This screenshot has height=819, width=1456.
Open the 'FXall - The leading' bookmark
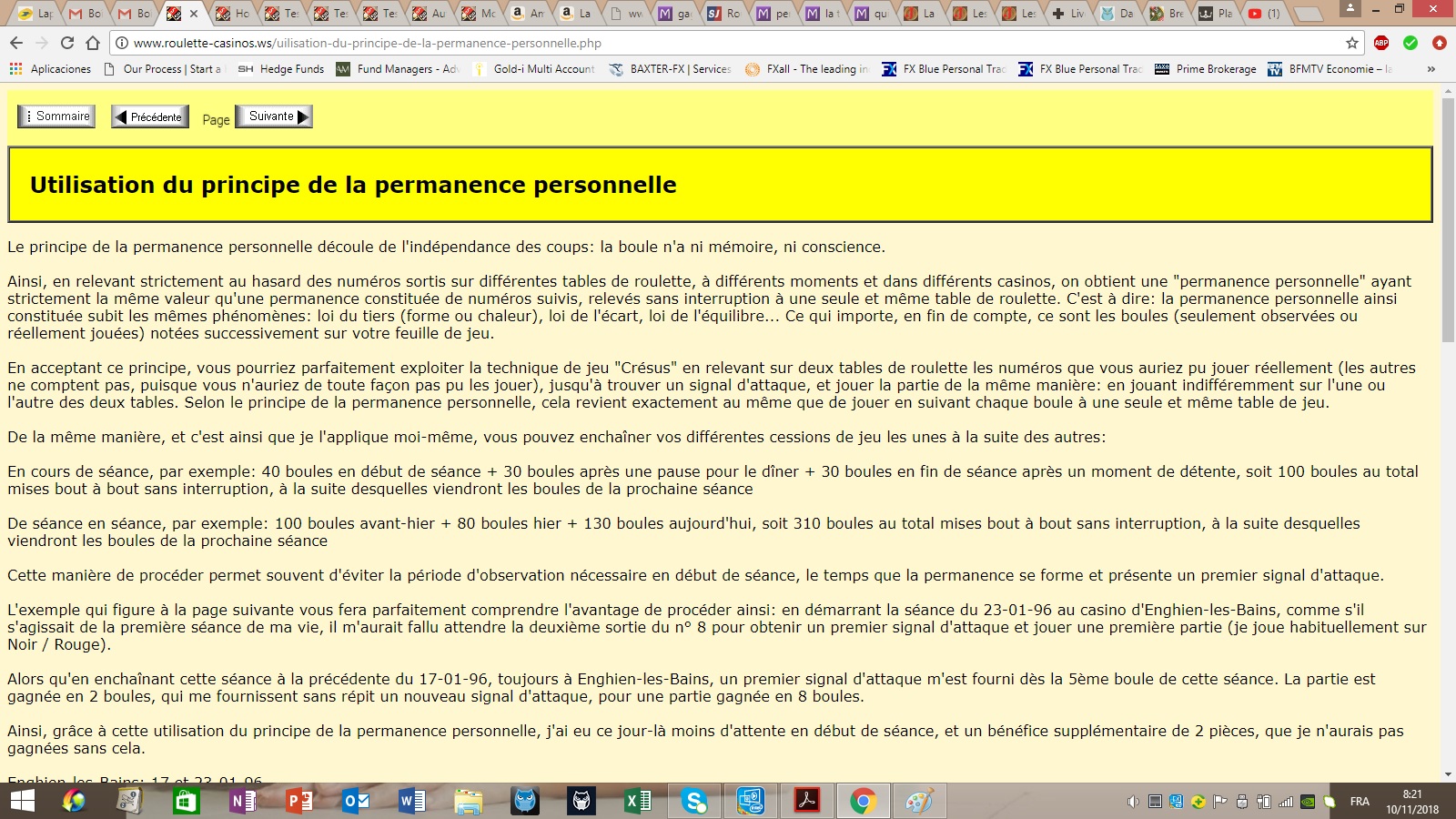pos(807,69)
